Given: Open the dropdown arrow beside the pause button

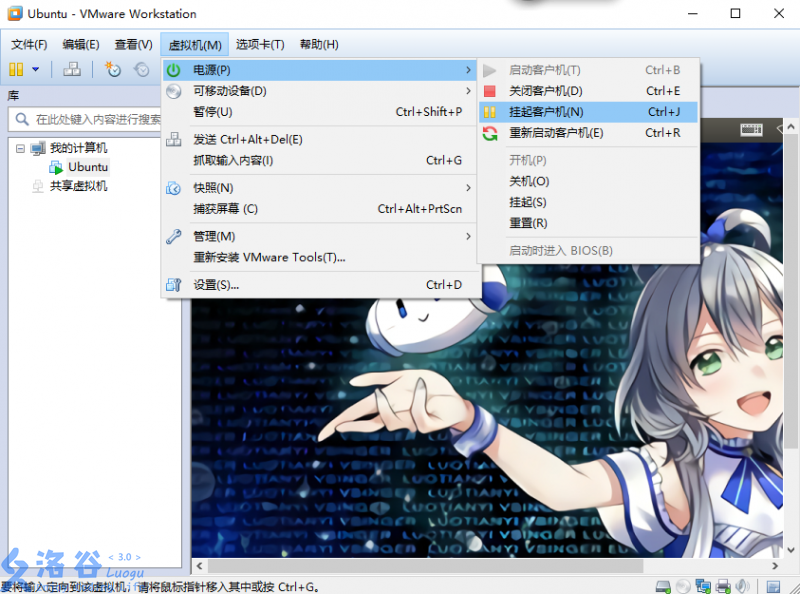Looking at the screenshot, I should click(36, 69).
